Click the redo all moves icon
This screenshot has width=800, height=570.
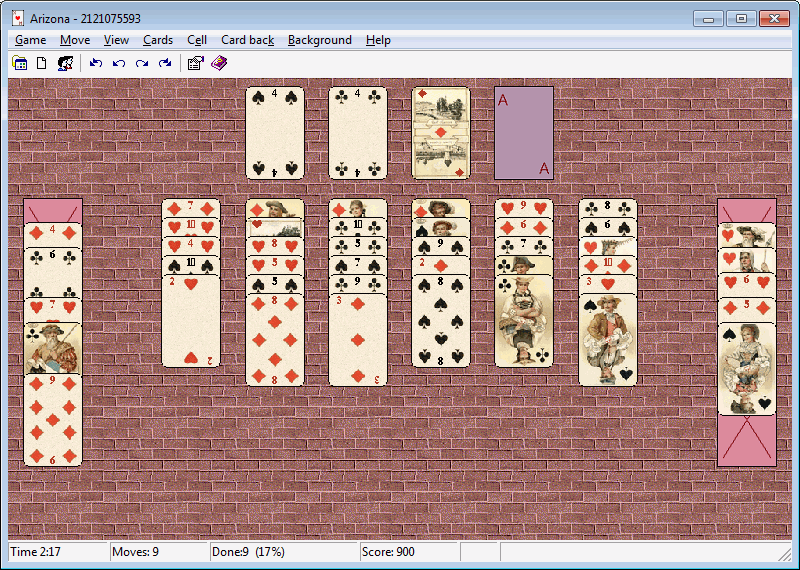[x=165, y=63]
